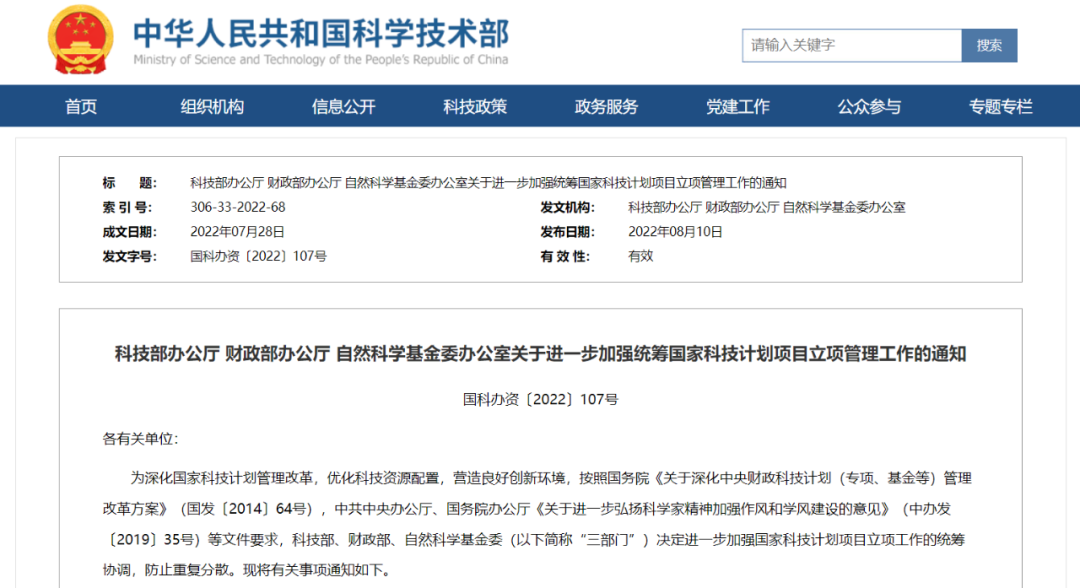Open the 专题专栏 navigation item
The width and height of the screenshot is (1080, 588).
(x=1000, y=106)
